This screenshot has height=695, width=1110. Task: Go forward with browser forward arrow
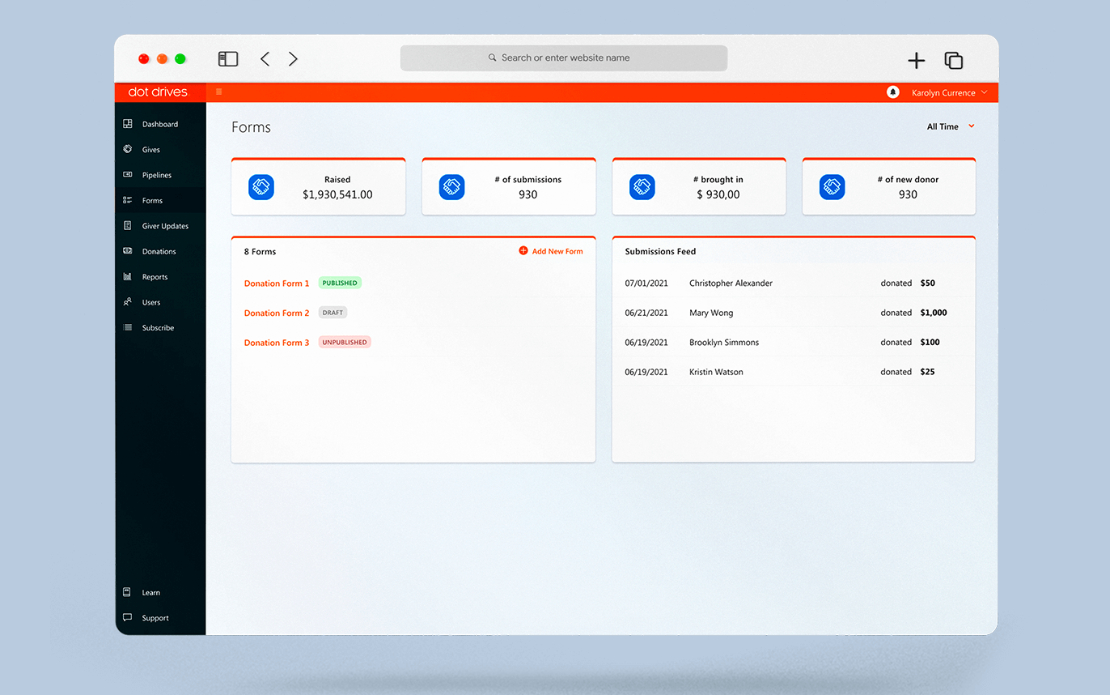coord(293,59)
